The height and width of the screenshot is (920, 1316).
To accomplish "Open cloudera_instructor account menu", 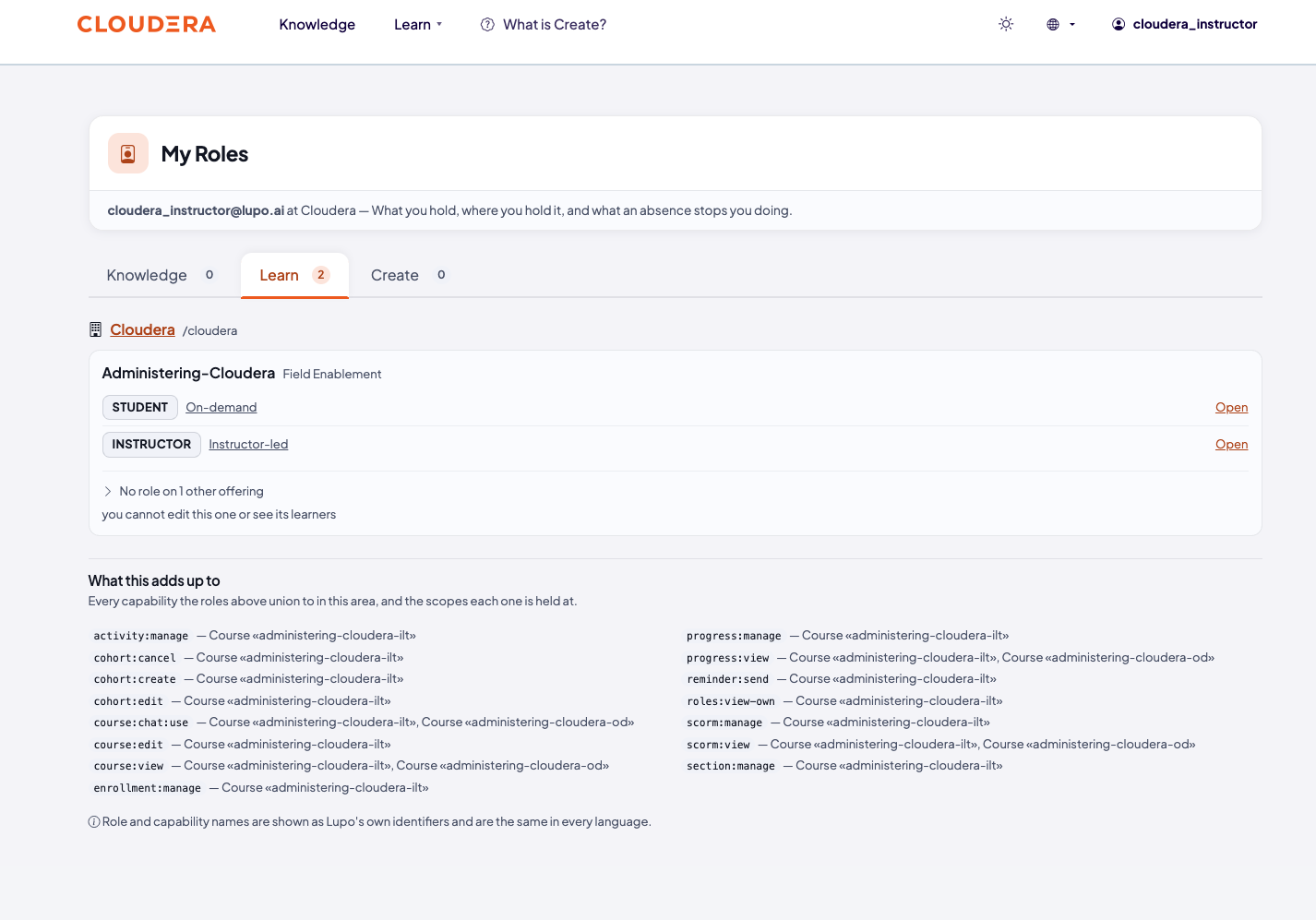I will (1185, 24).
